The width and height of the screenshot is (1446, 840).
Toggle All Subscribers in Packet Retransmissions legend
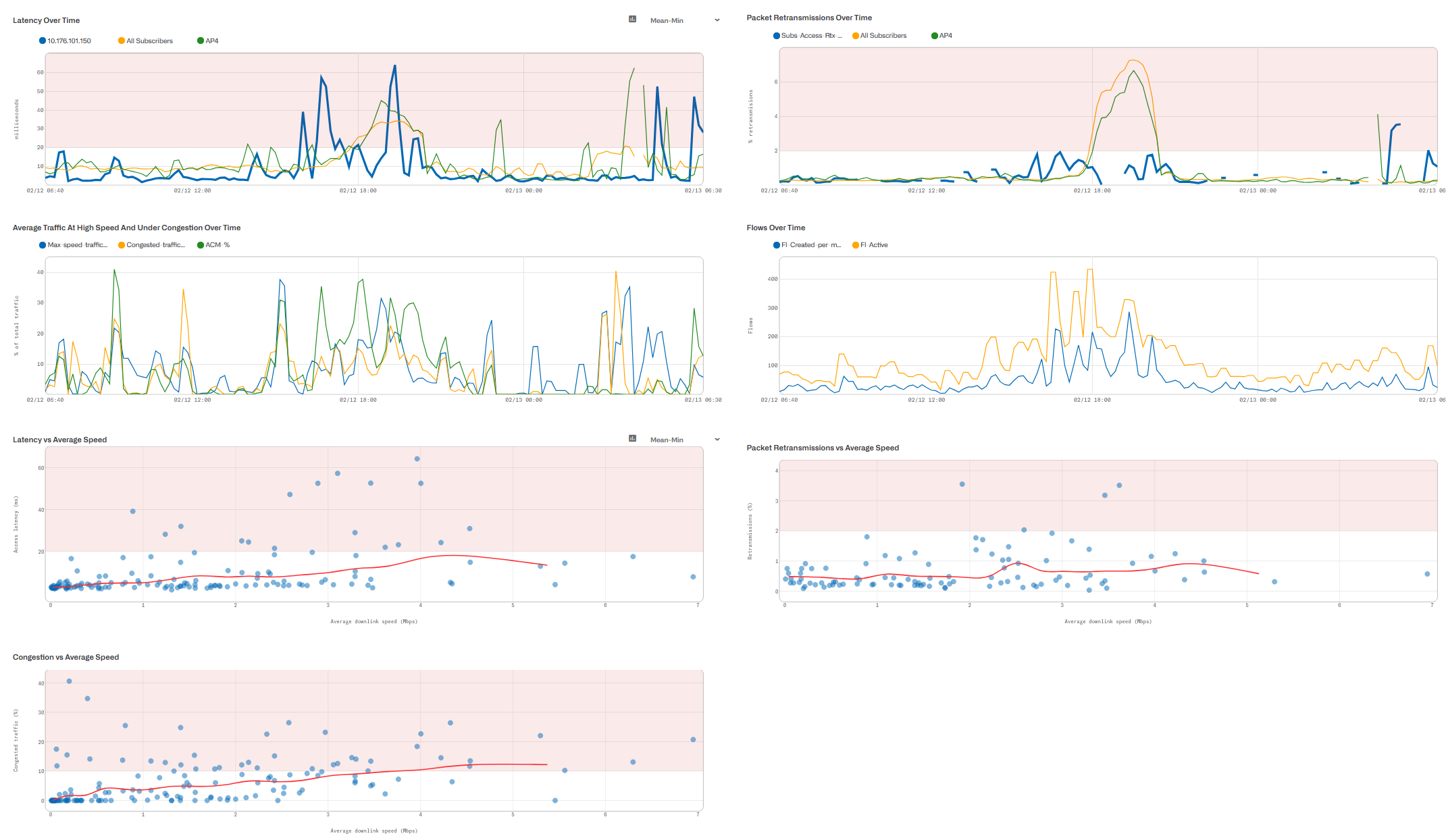tap(883, 36)
